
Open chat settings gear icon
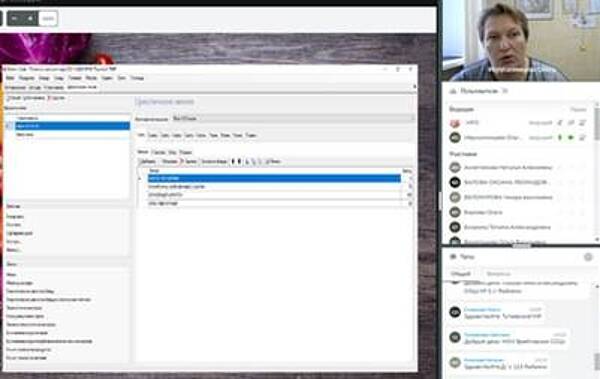pos(588,257)
